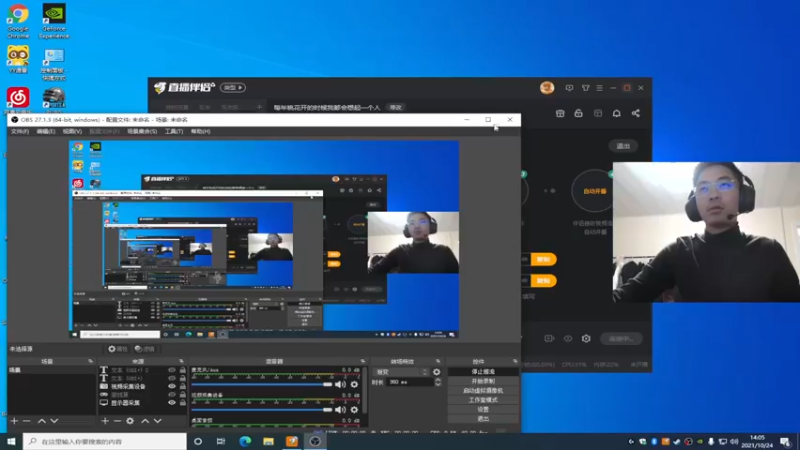This screenshot has height=450, width=800.
Task: Open 设置 in OBS controls
Action: tap(483, 409)
